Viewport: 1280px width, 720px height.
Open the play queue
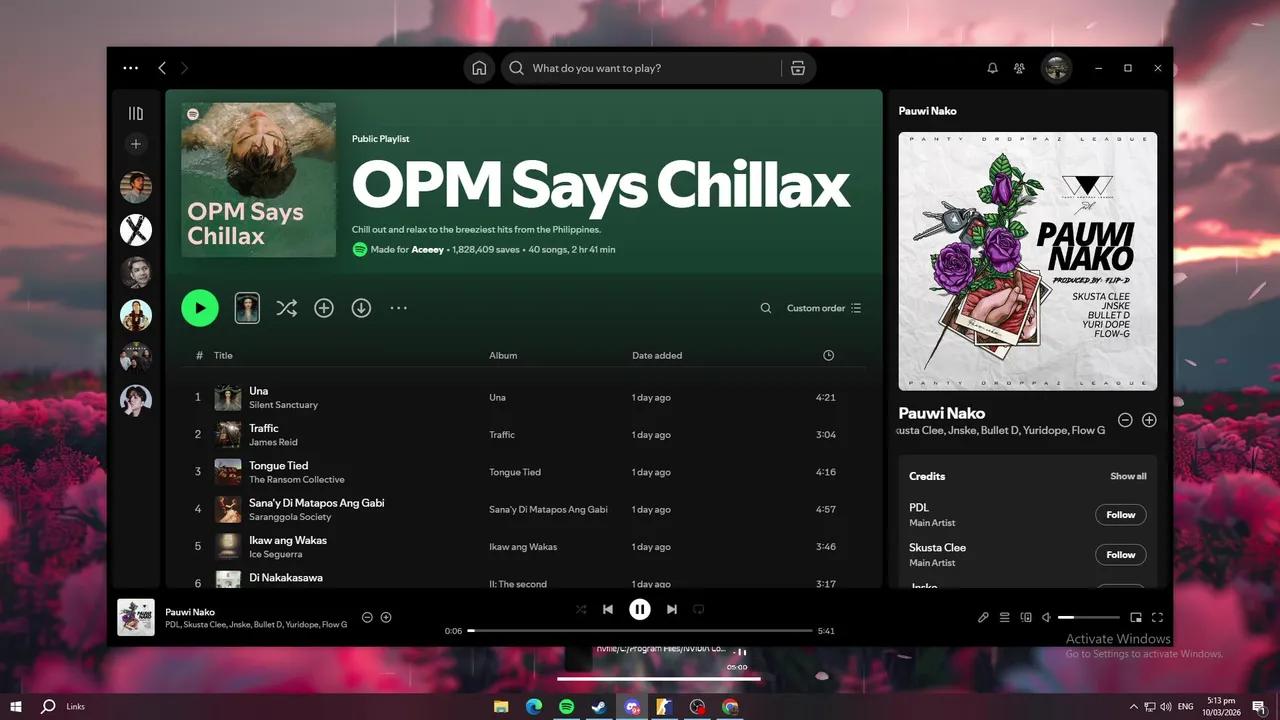click(x=1005, y=617)
